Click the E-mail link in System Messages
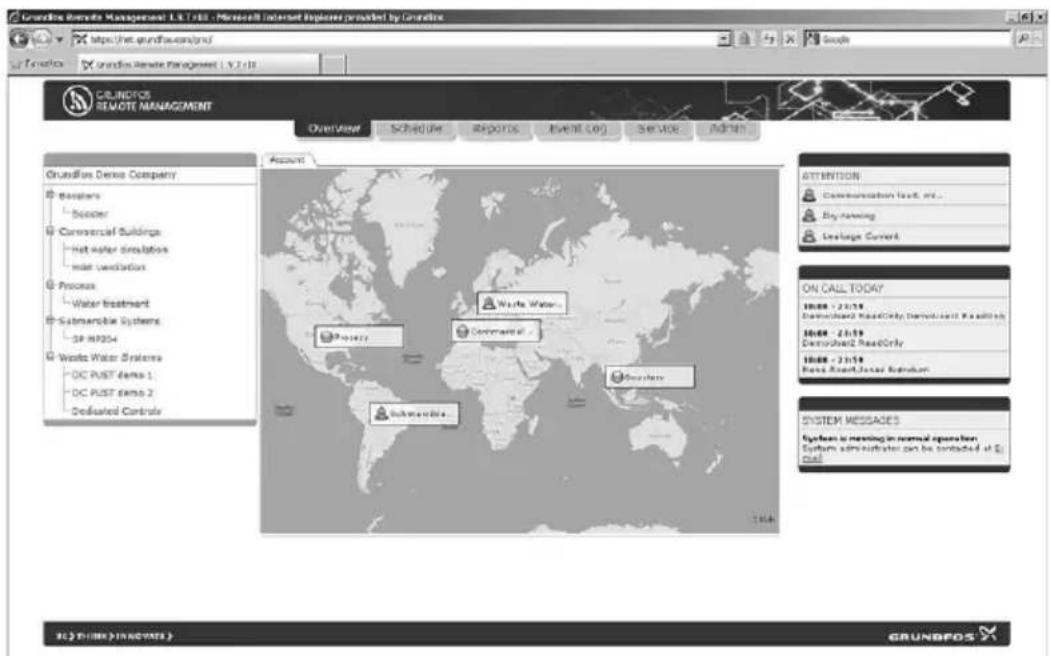 (x=814, y=458)
